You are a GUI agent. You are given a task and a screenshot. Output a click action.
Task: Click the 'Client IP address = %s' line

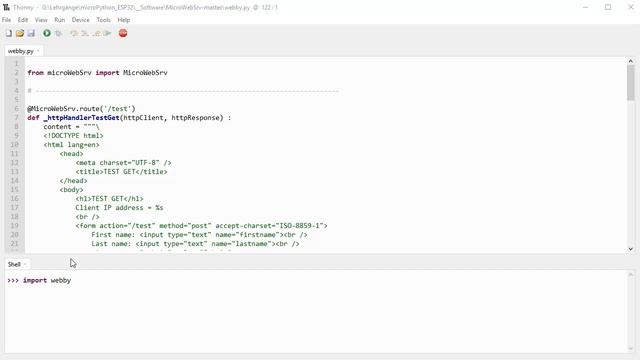[x=119, y=207]
